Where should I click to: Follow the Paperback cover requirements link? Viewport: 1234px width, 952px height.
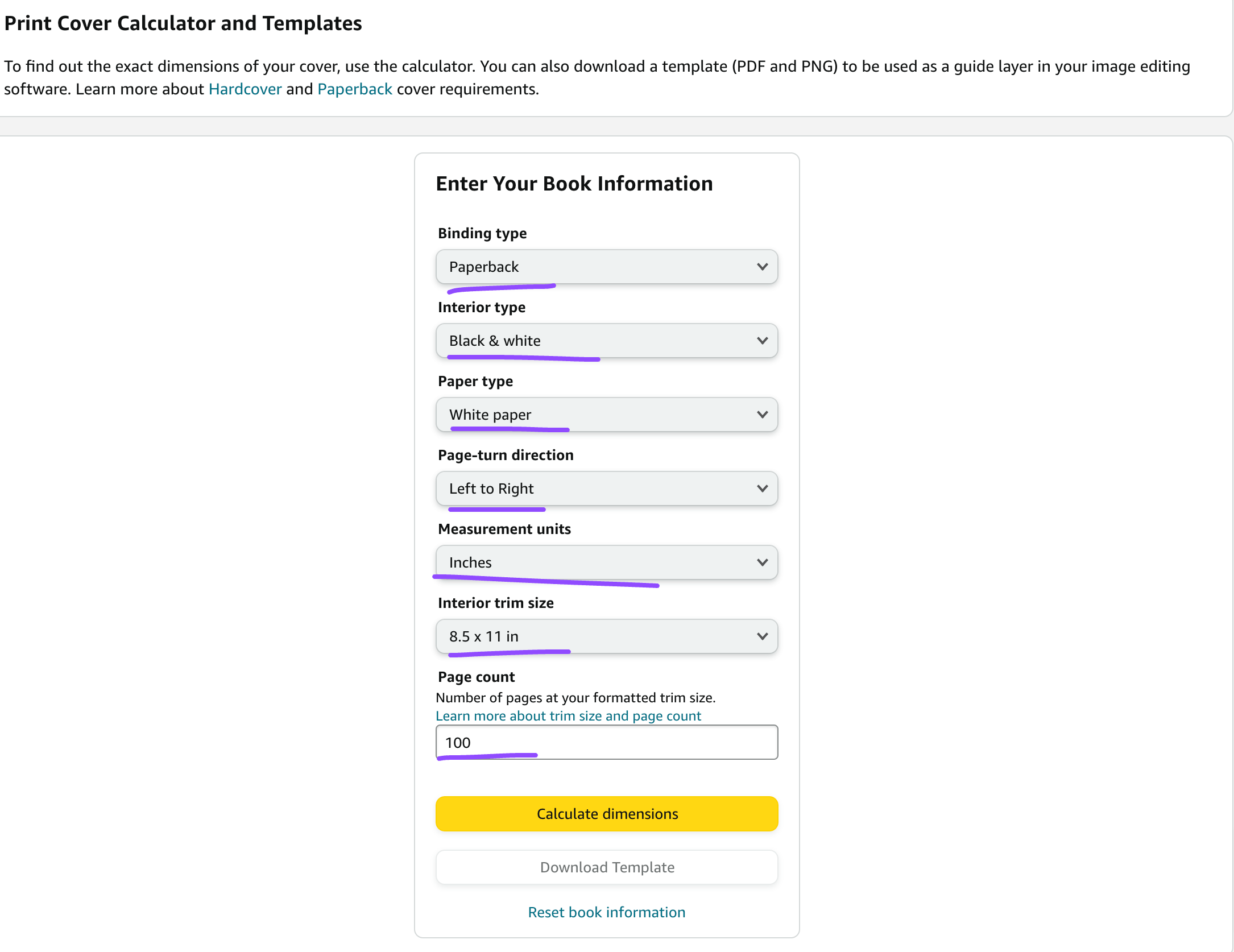pos(355,89)
